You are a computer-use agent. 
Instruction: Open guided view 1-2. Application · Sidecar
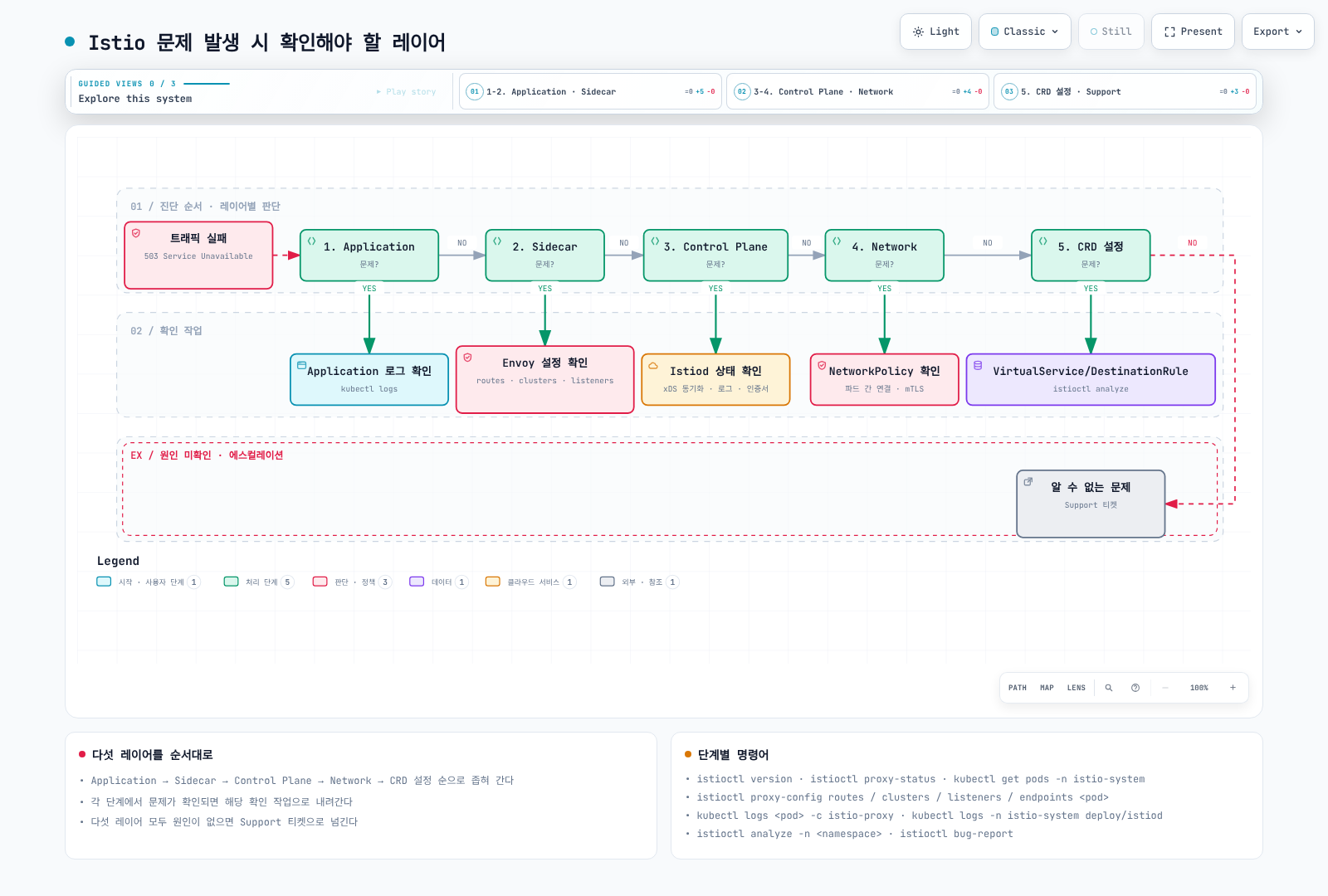point(590,91)
